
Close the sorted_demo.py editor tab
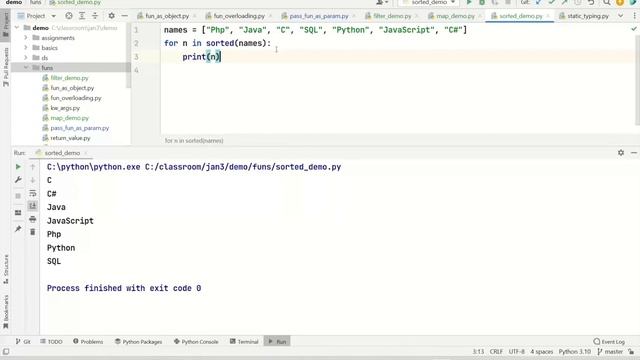point(548,16)
